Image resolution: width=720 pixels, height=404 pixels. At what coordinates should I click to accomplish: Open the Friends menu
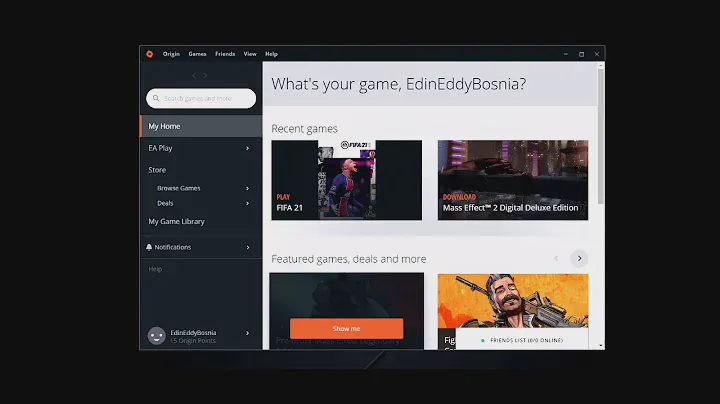[x=225, y=54]
